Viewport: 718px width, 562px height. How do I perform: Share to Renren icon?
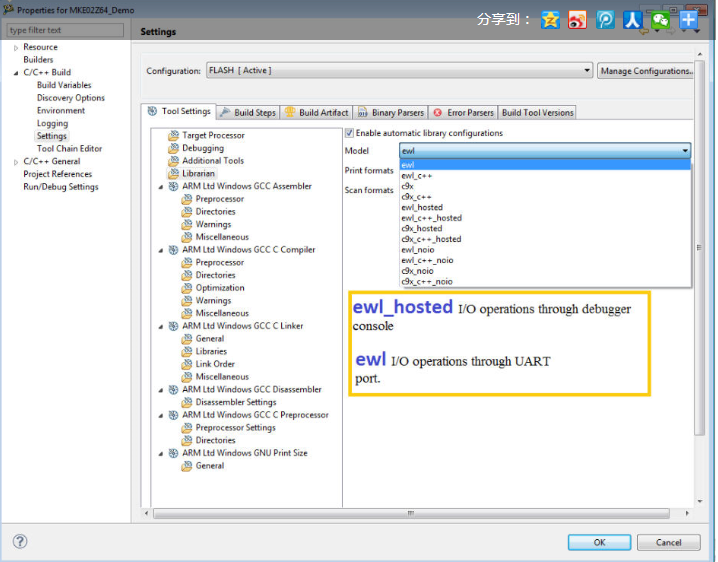point(632,20)
